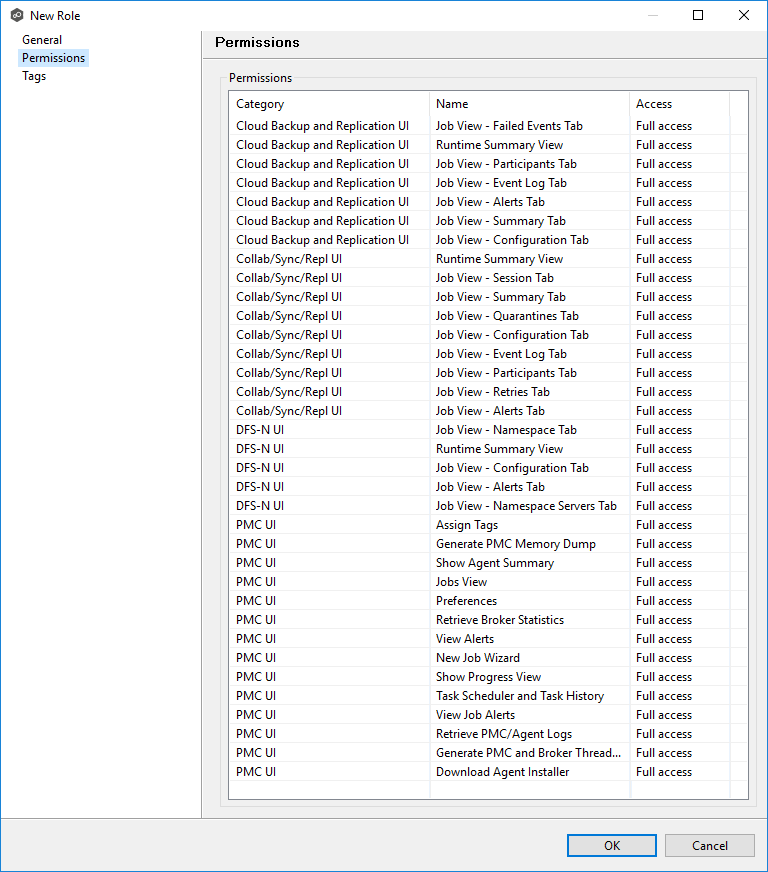Click Access cell for Preferences row

[664, 601]
